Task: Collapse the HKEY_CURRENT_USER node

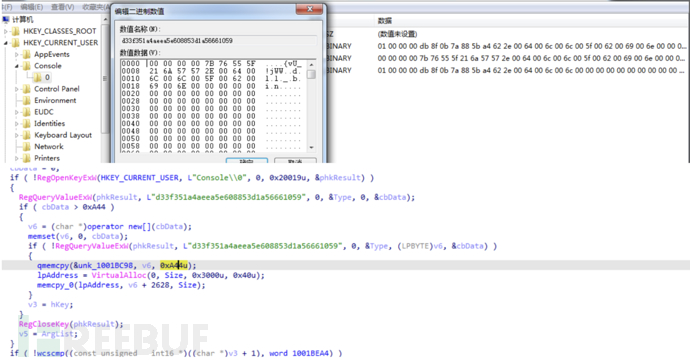Action: point(6,43)
